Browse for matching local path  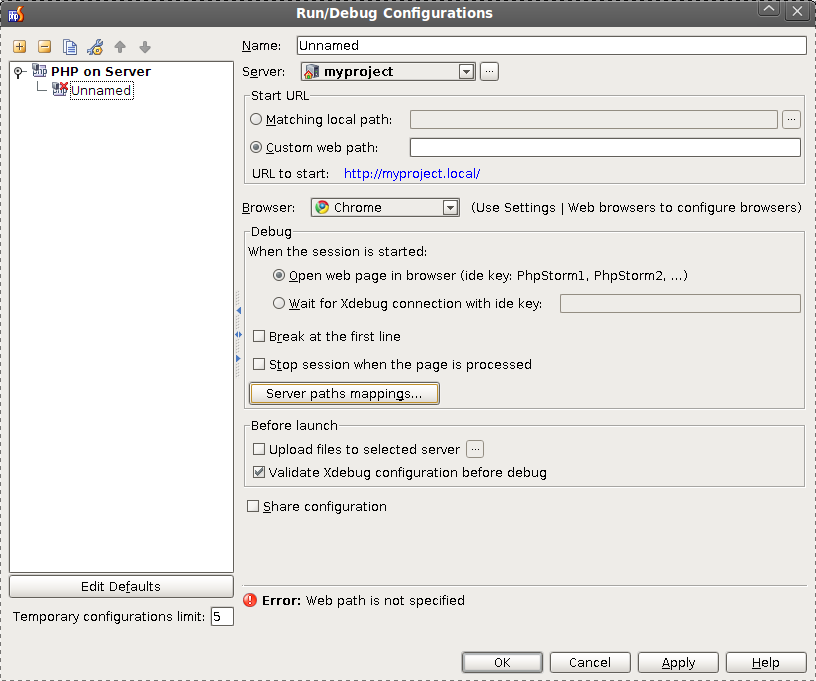[x=791, y=120]
